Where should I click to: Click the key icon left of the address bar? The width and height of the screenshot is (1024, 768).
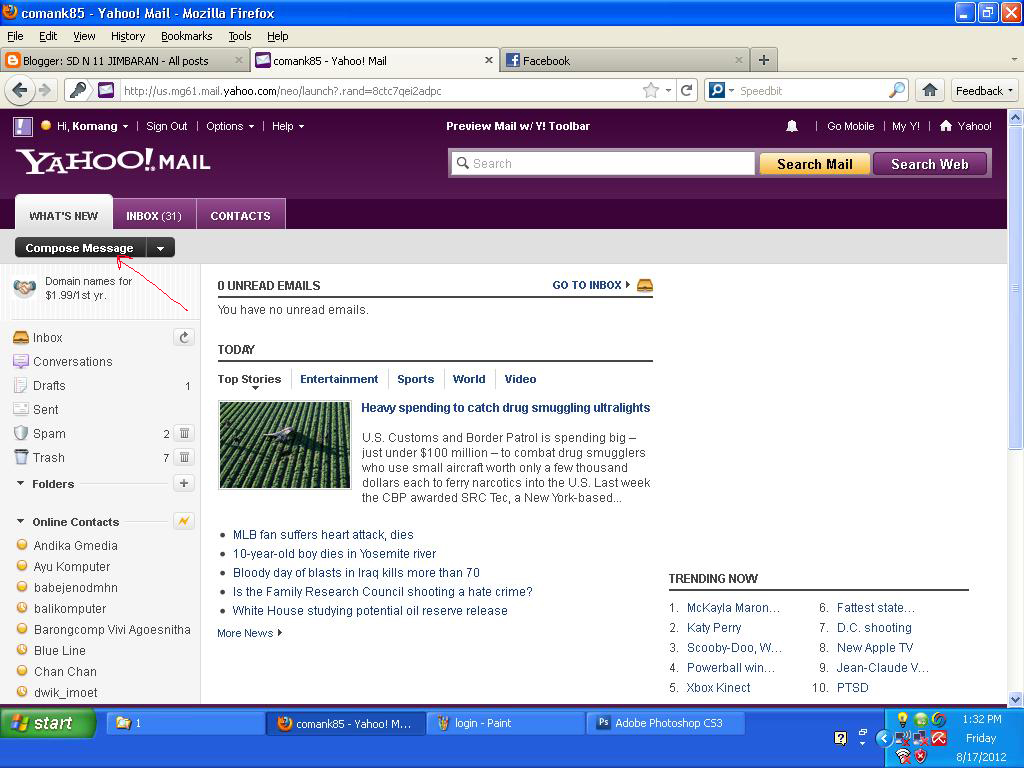click(78, 90)
